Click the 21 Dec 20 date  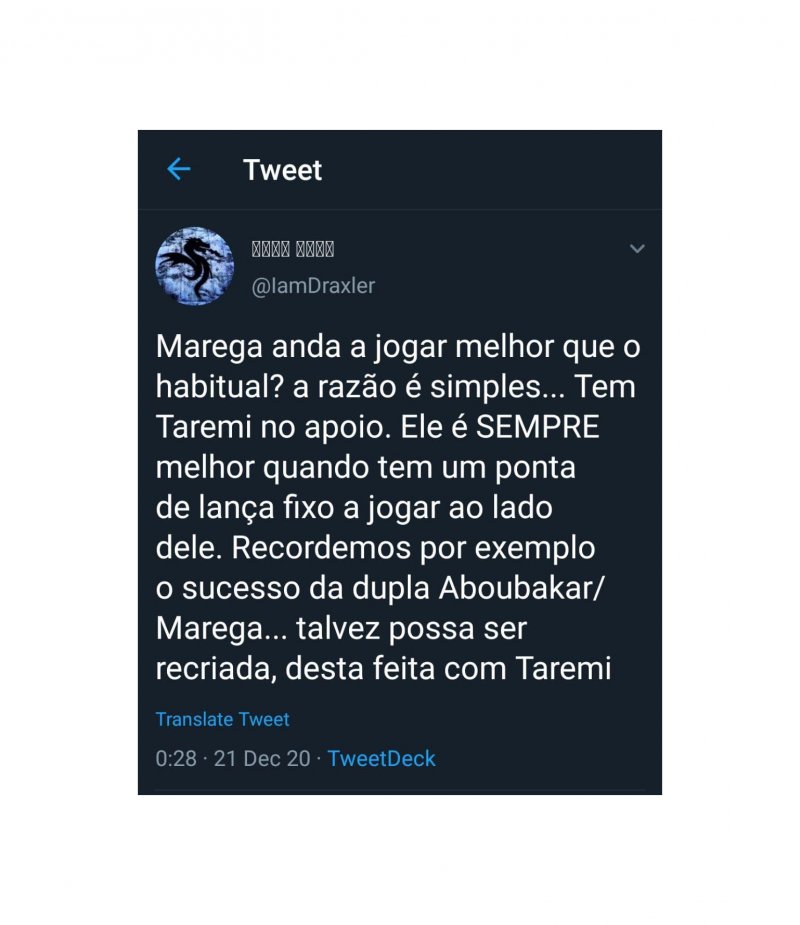coord(262,759)
